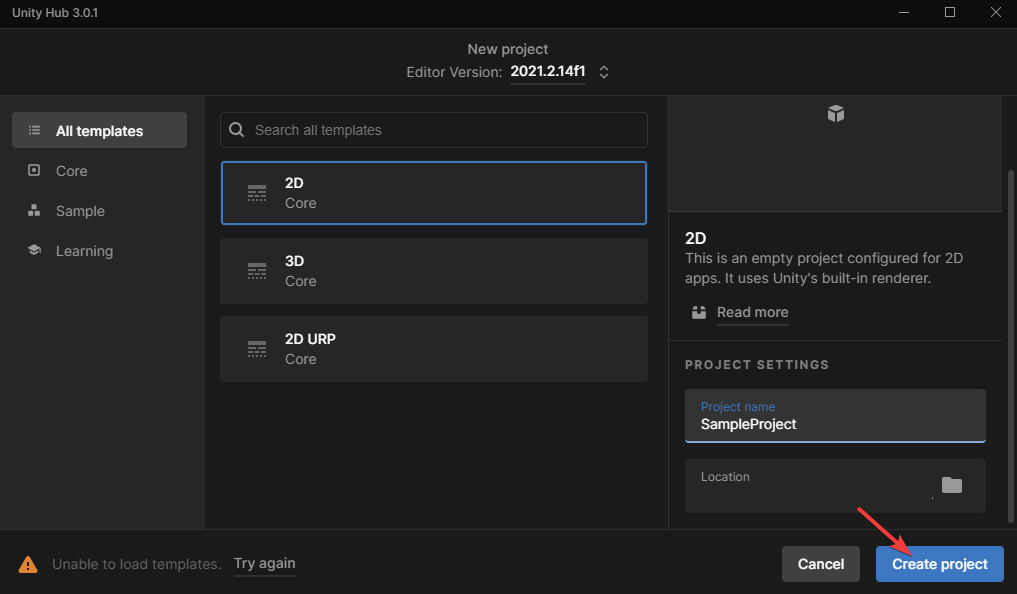Open the Read more link
This screenshot has width=1017, height=594.
pos(752,313)
